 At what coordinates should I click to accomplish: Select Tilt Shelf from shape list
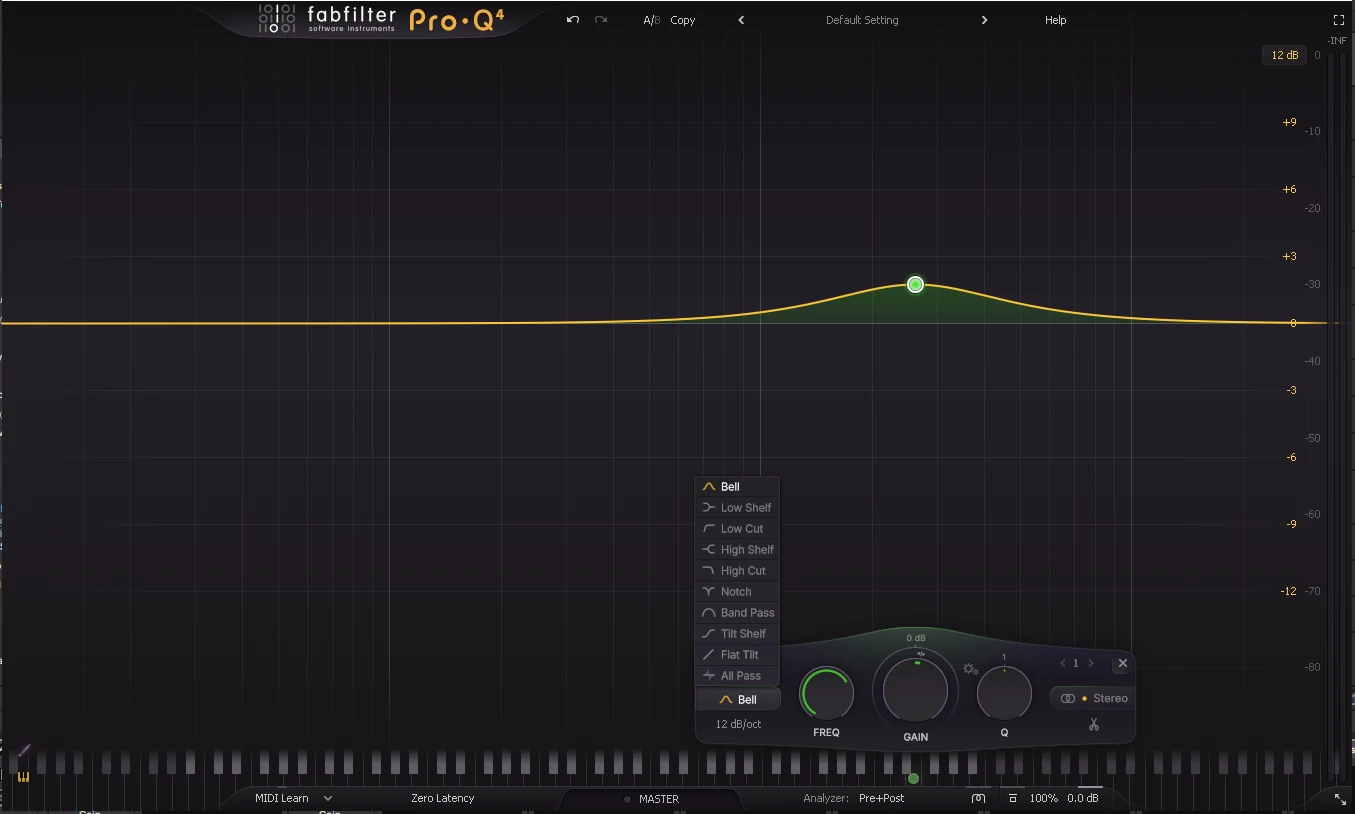pyautogui.click(x=737, y=634)
